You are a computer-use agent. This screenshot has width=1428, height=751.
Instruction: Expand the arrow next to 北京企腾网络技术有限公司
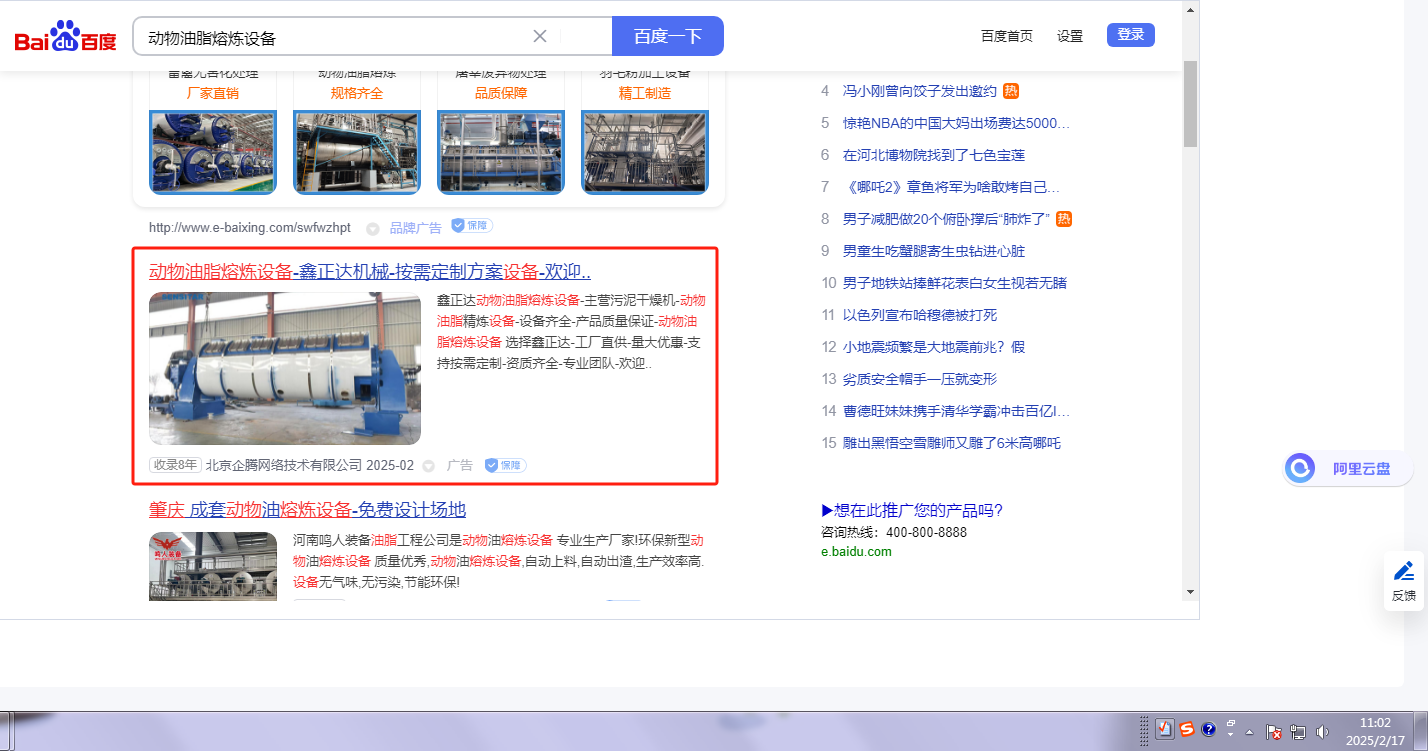429,466
